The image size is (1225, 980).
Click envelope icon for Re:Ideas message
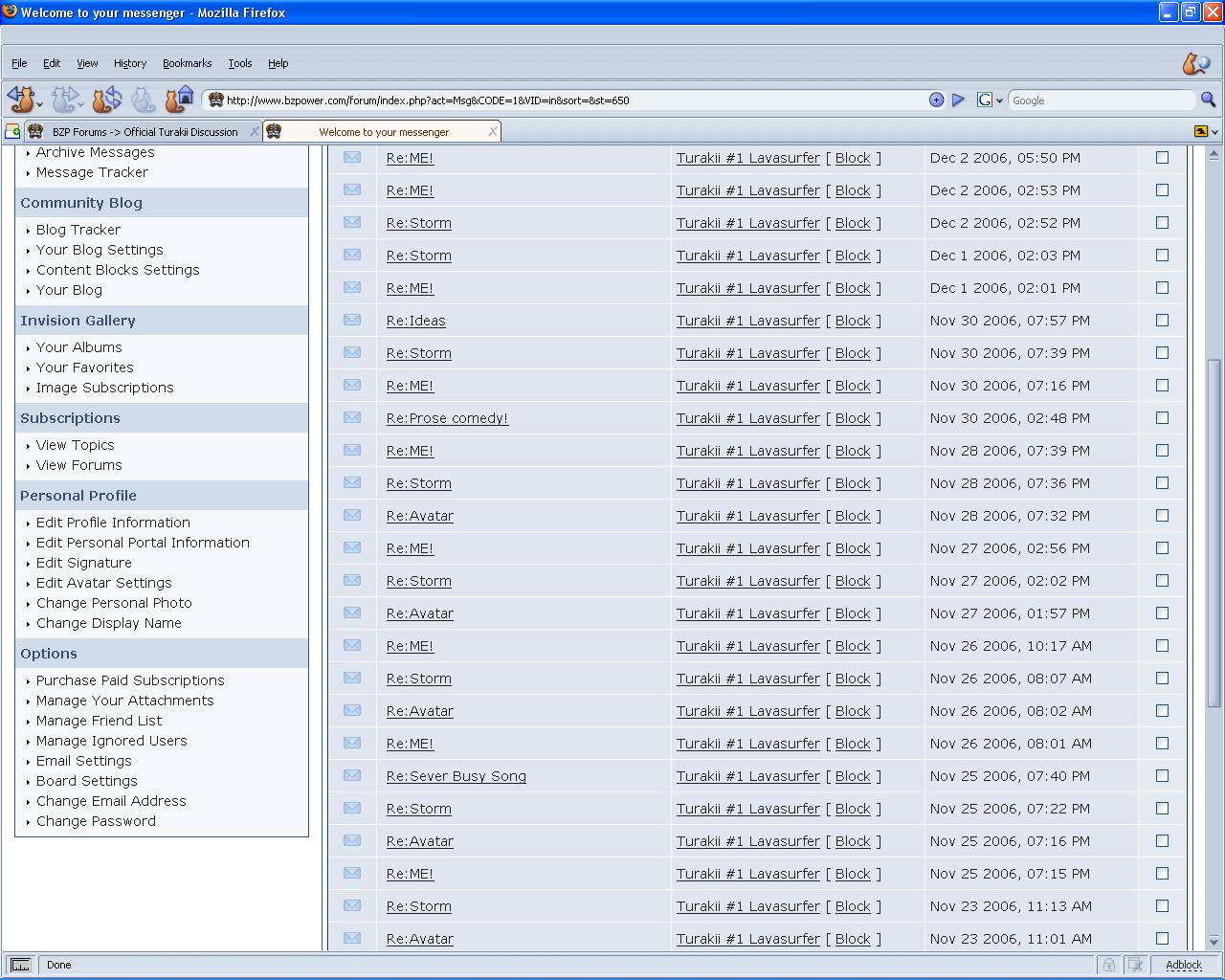point(352,320)
